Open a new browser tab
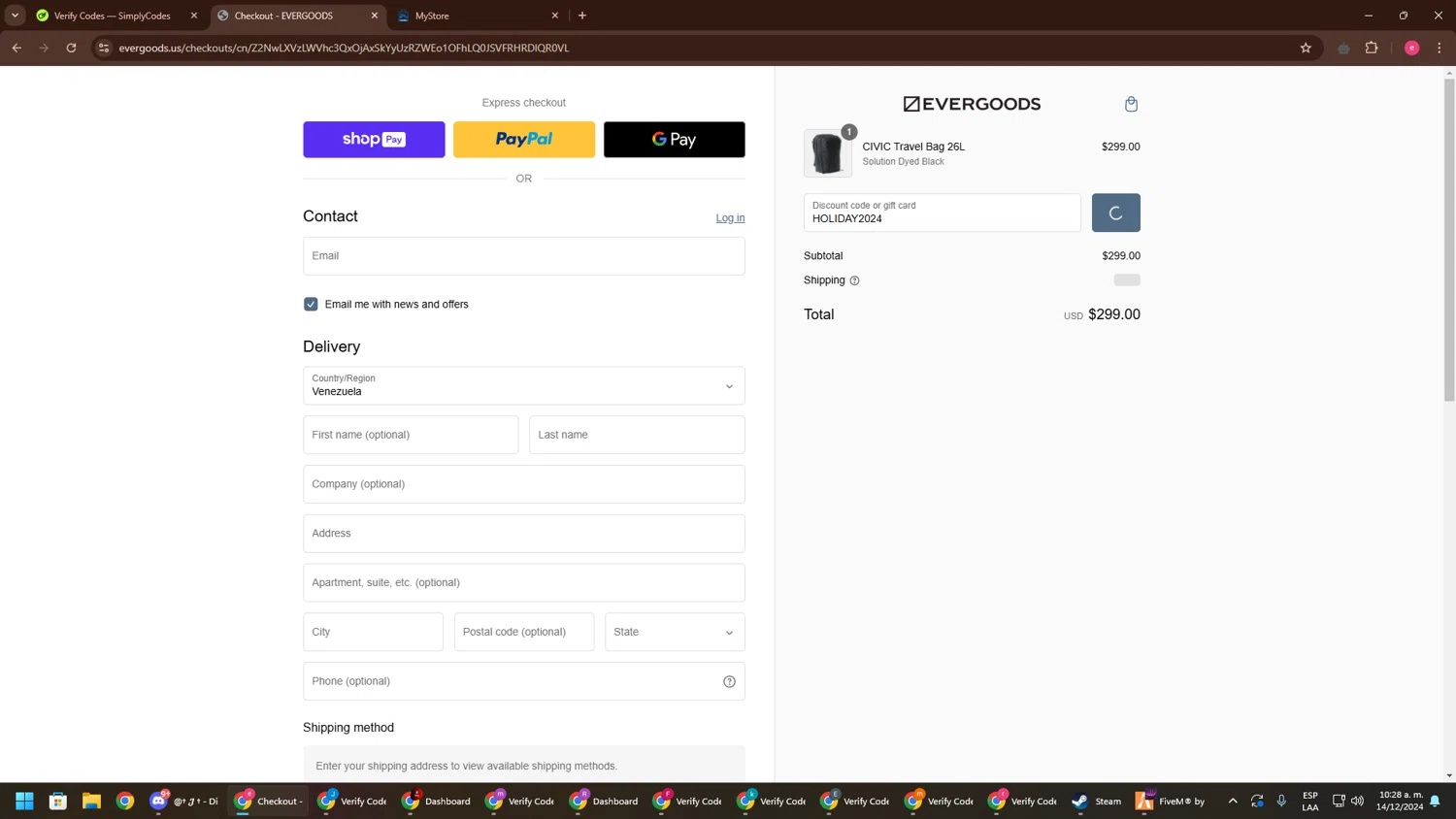 [582, 16]
